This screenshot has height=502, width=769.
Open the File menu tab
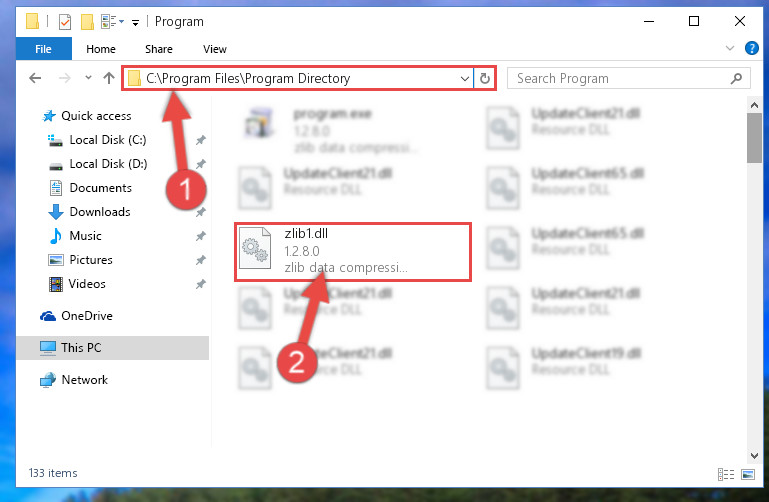click(x=44, y=49)
